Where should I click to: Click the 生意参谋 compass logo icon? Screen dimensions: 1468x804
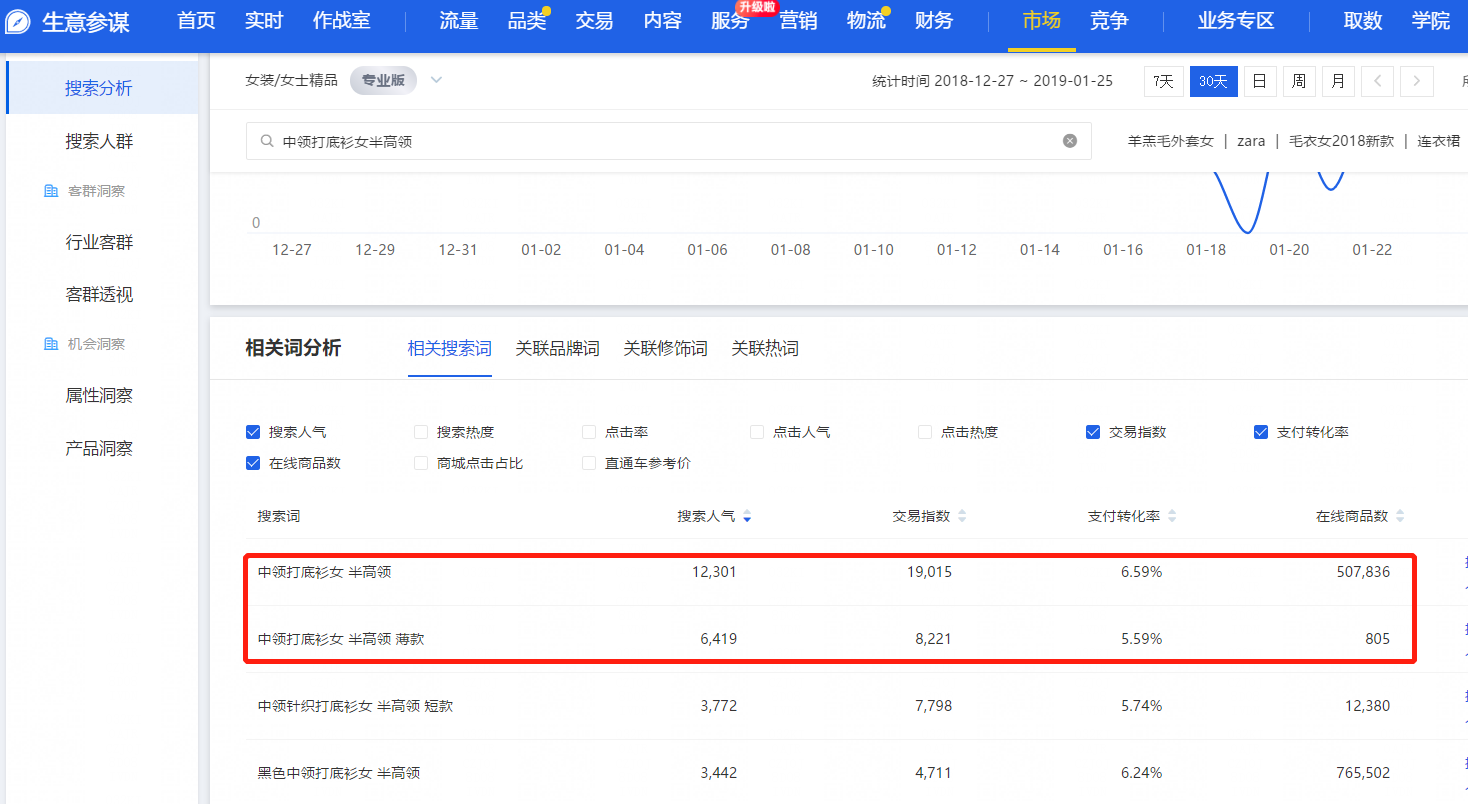pos(18,22)
